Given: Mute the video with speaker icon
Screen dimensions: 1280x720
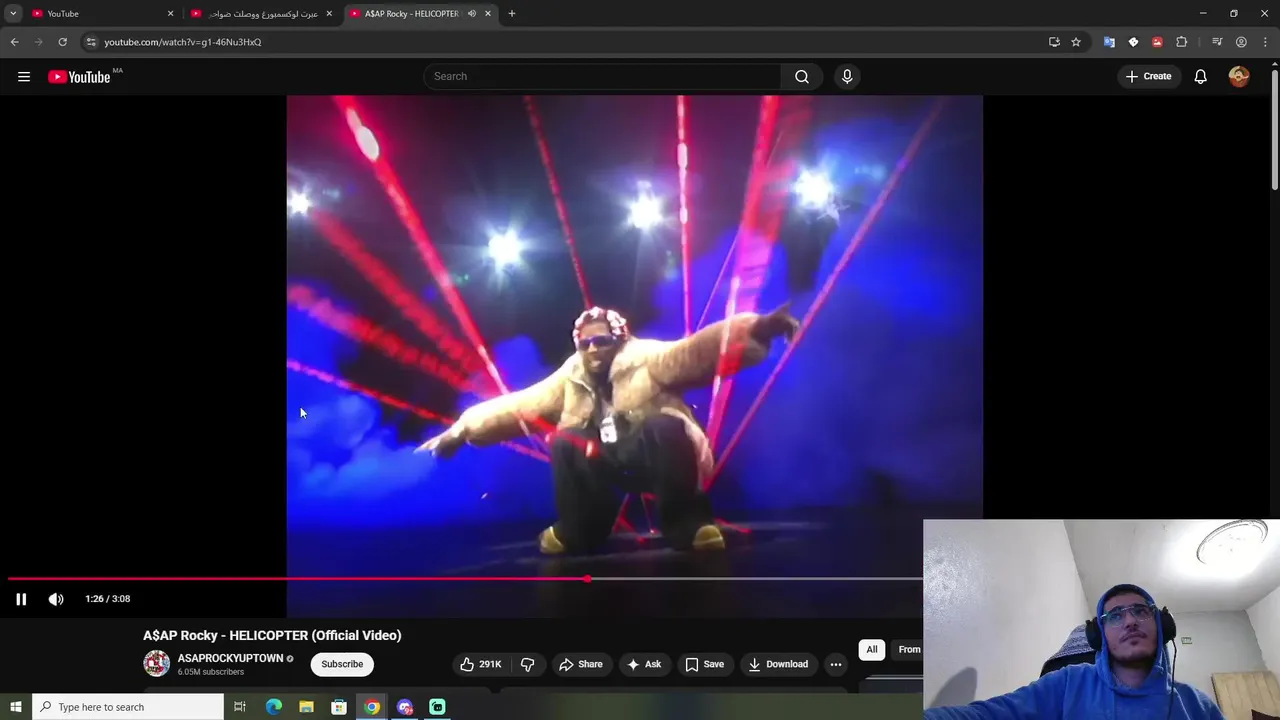Looking at the screenshot, I should point(56,599).
